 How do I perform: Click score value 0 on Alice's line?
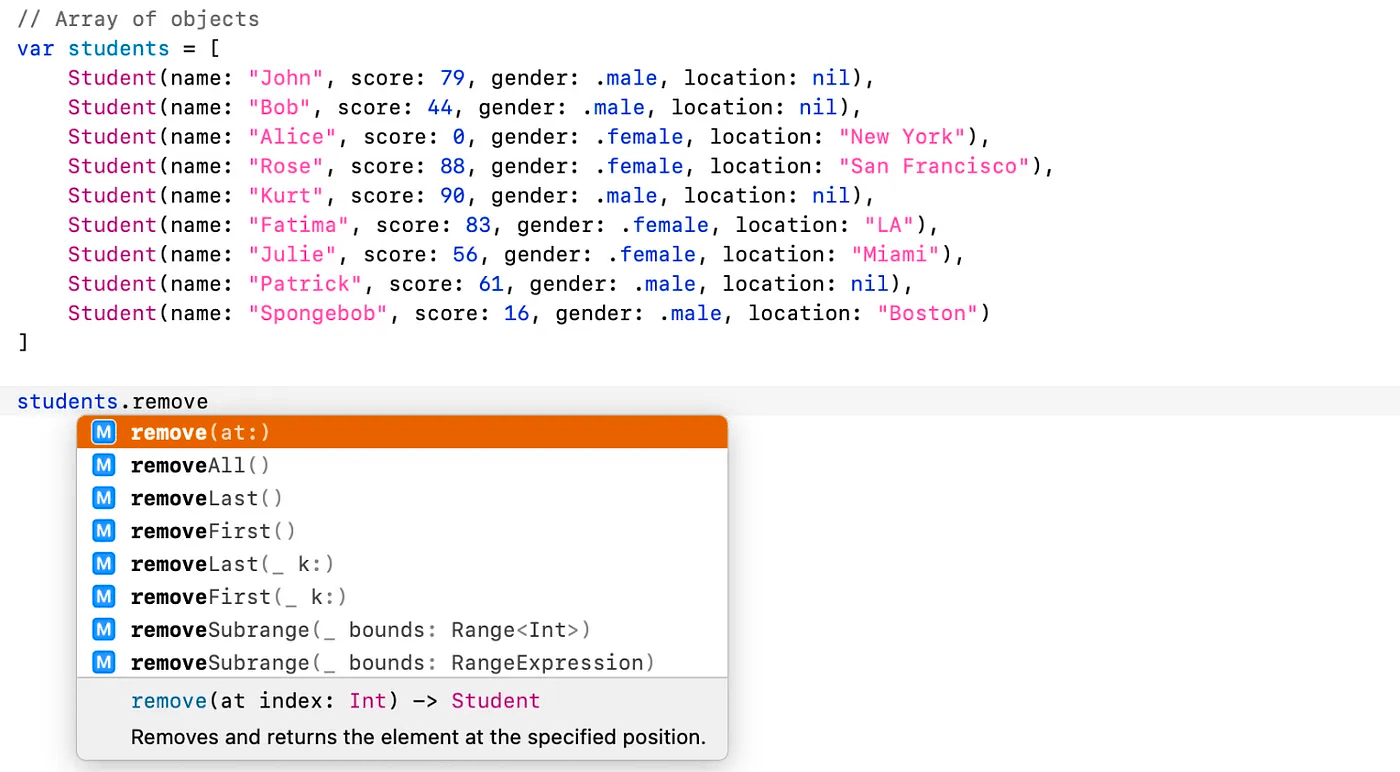pos(459,137)
